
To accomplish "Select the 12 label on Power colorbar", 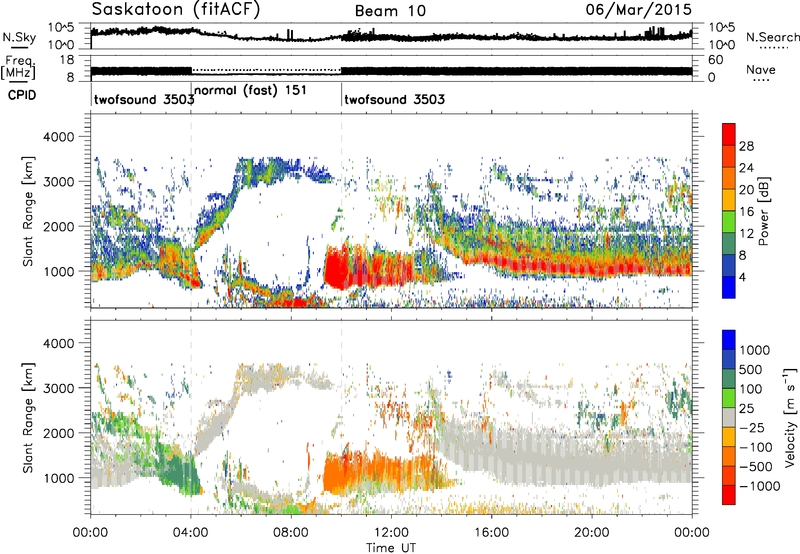I will (x=746, y=234).
